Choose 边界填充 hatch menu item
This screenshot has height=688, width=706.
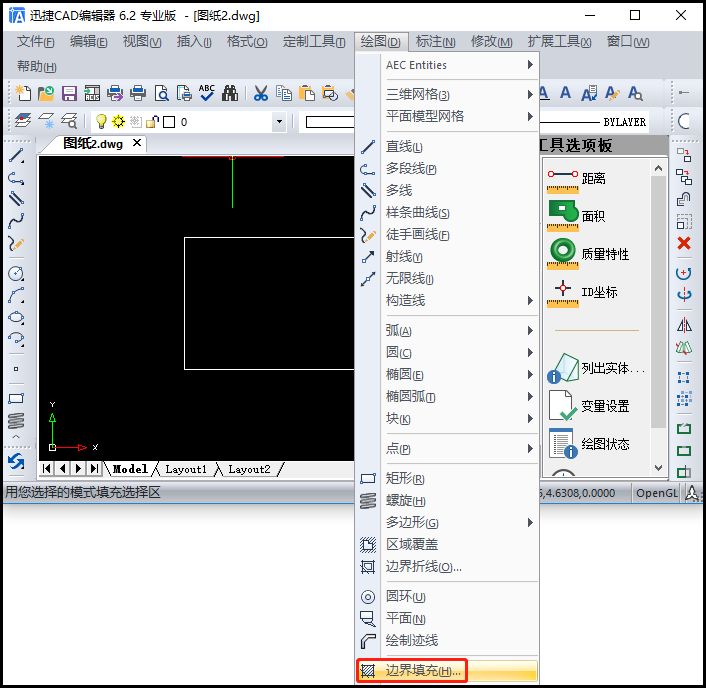447,671
